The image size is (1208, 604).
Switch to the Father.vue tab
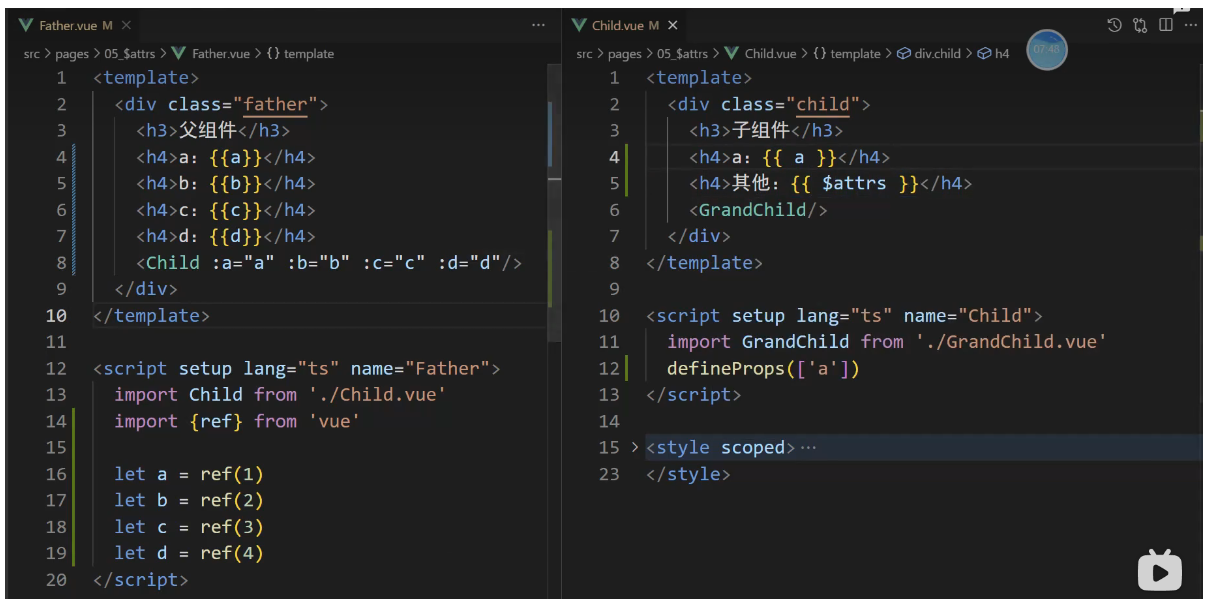pos(69,25)
